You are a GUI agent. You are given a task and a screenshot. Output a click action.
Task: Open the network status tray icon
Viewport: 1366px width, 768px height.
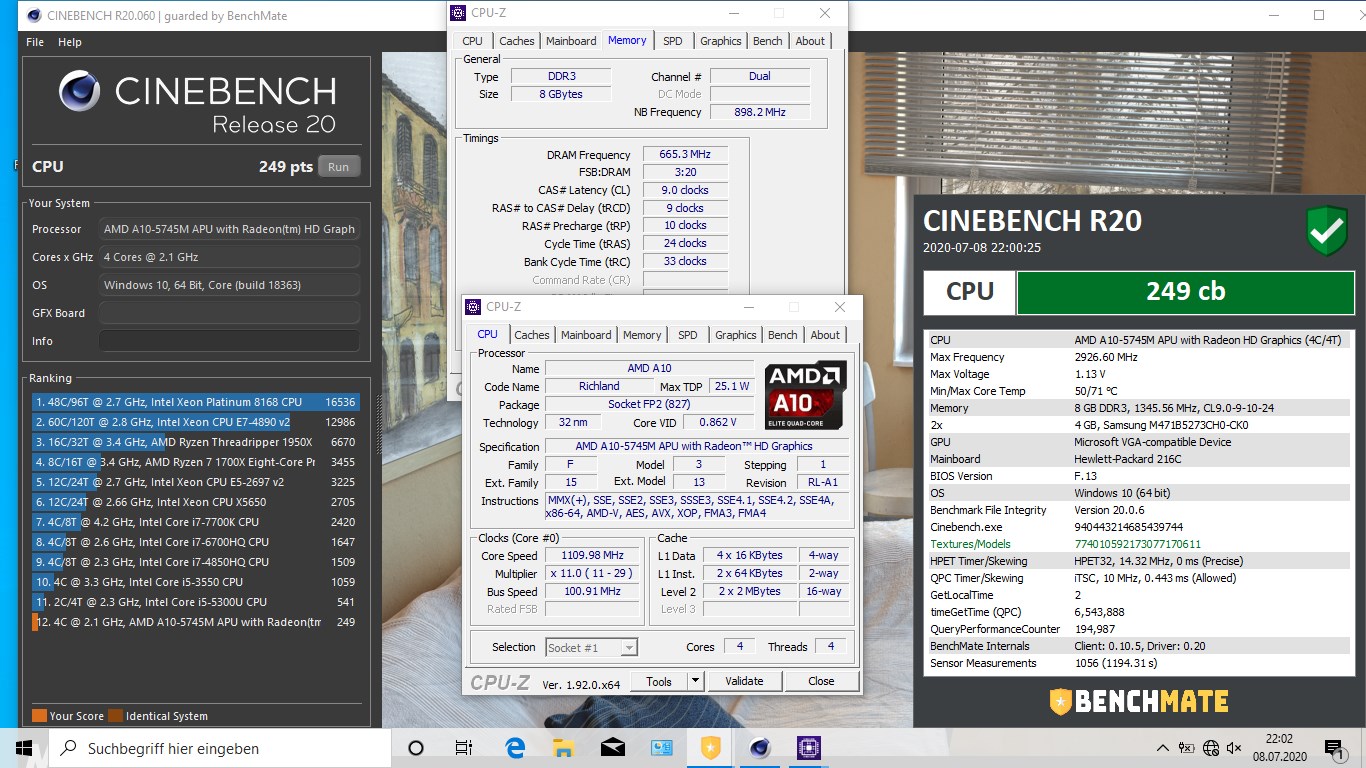pos(1211,748)
